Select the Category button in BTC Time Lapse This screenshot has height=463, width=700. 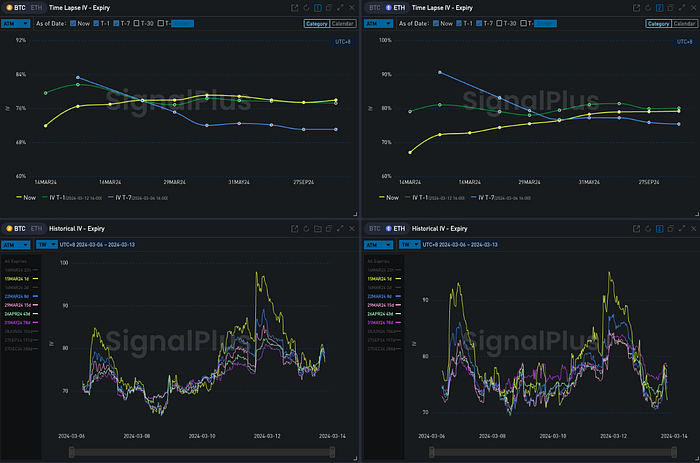tap(316, 23)
